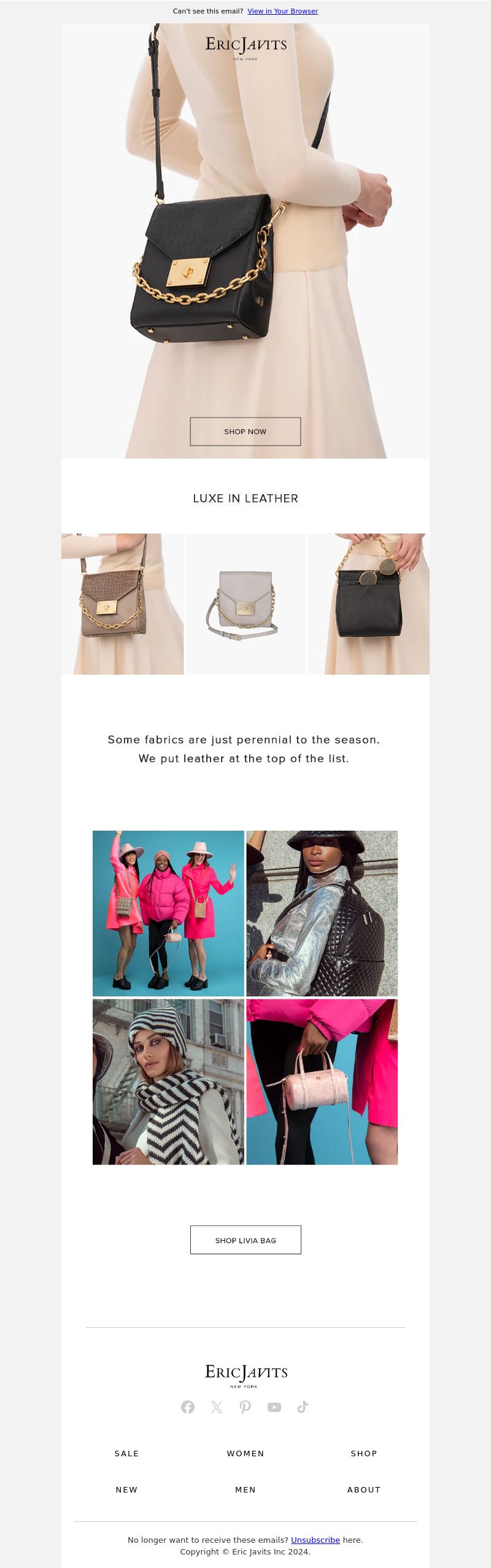Select the grey leather bag product thumbnail
The height and width of the screenshot is (1568, 491).
[x=245, y=604]
